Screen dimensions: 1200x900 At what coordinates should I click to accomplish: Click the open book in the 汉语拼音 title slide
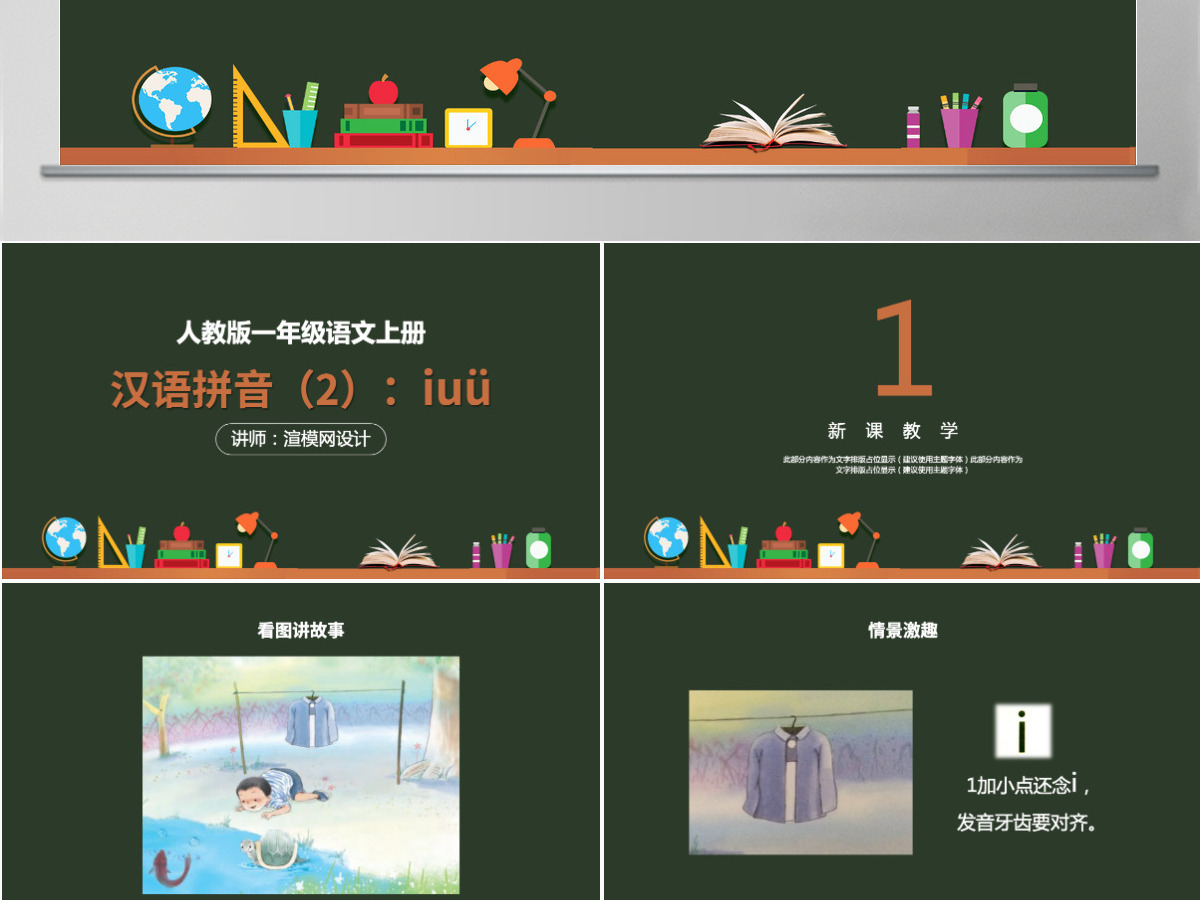click(x=399, y=552)
